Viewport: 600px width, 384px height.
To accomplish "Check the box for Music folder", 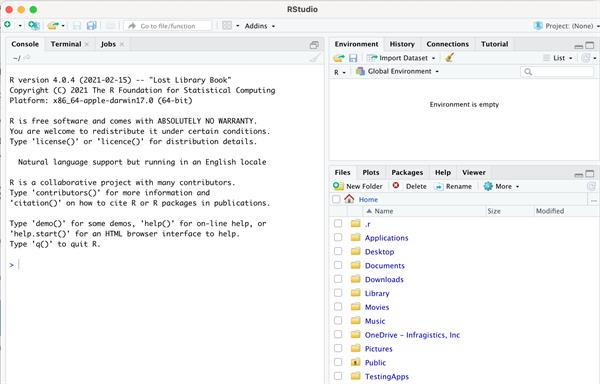I will click(x=338, y=321).
